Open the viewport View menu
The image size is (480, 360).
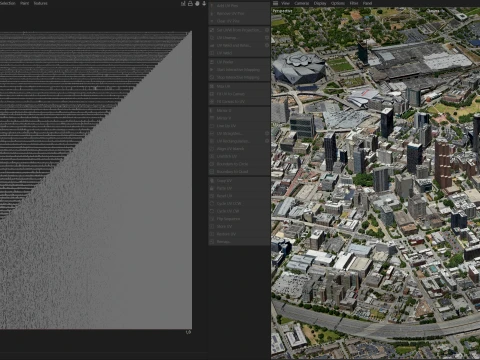[285, 3]
